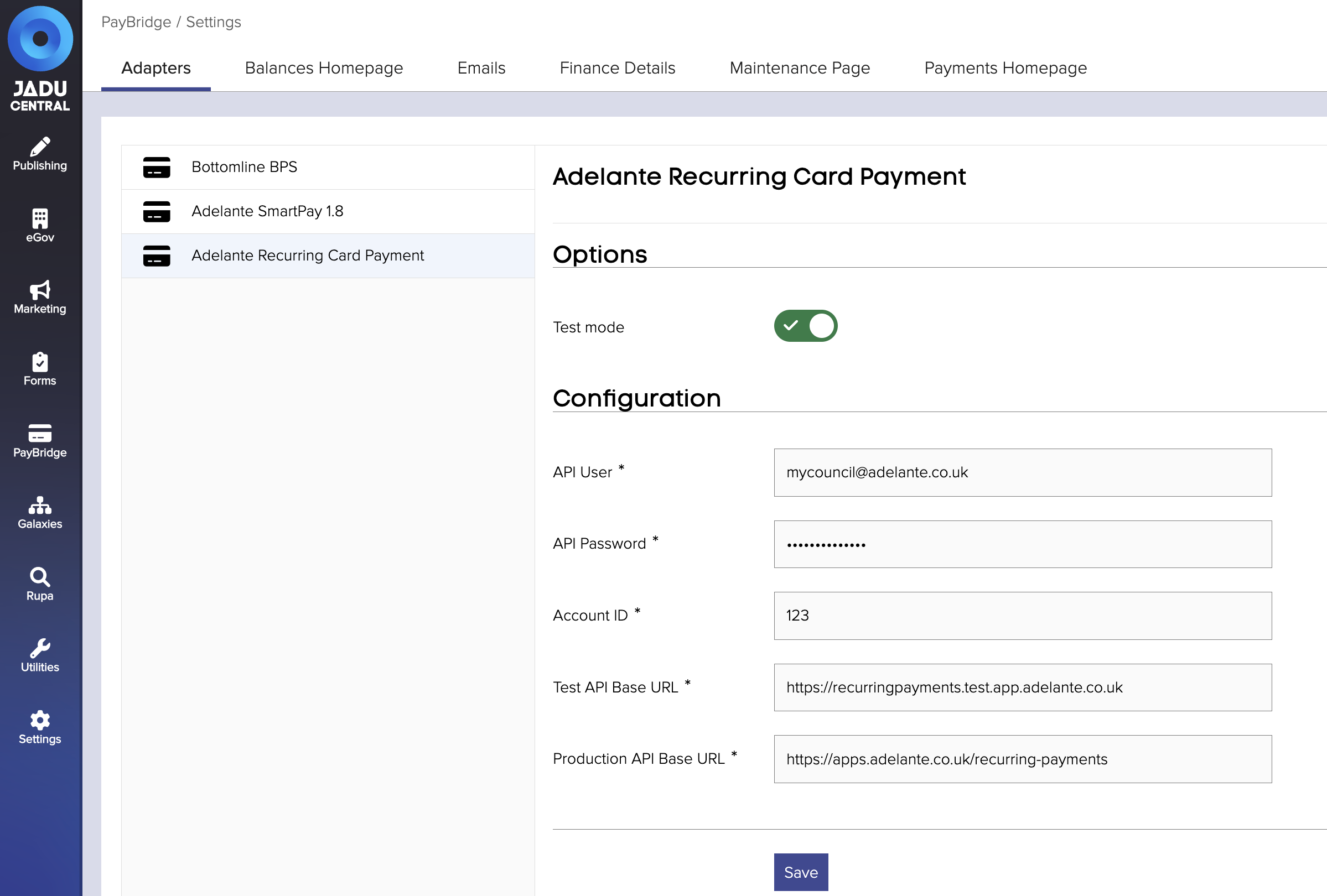Viewport: 1327px width, 896px height.
Task: Click the Production API Base URL label
Action: click(639, 759)
